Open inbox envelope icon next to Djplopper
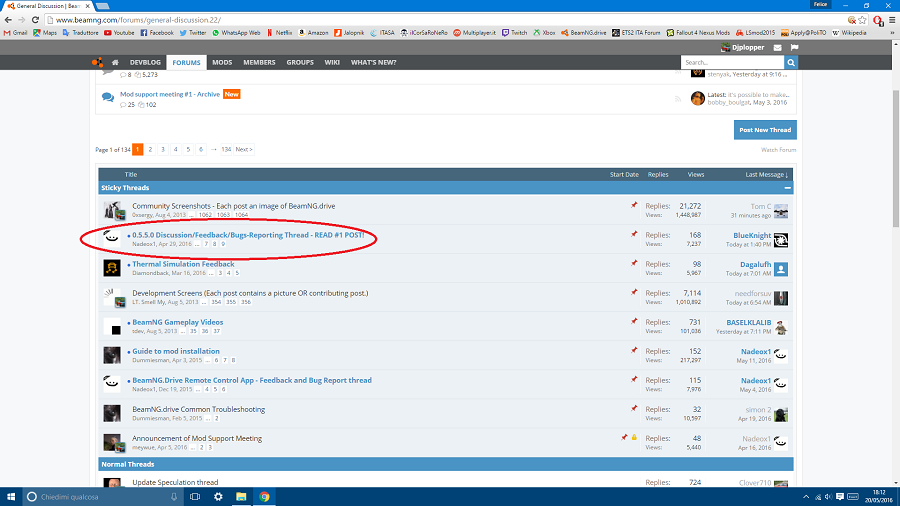 pos(777,48)
